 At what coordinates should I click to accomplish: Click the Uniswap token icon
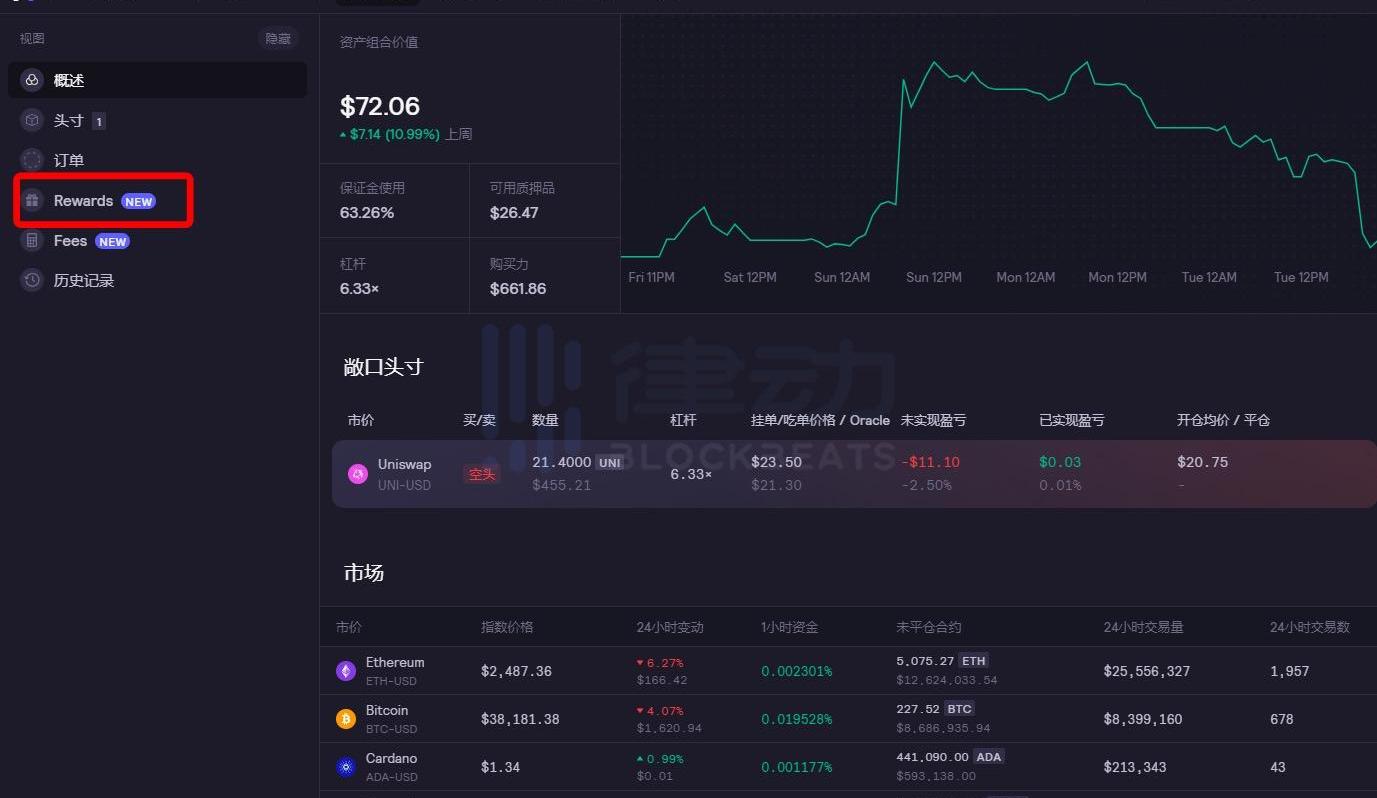point(358,474)
